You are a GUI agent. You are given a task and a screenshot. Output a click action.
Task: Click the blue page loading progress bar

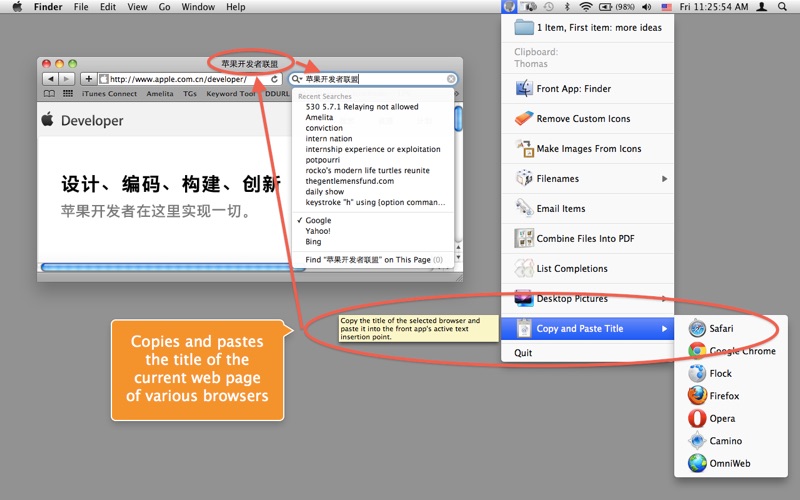pyautogui.click(x=172, y=267)
